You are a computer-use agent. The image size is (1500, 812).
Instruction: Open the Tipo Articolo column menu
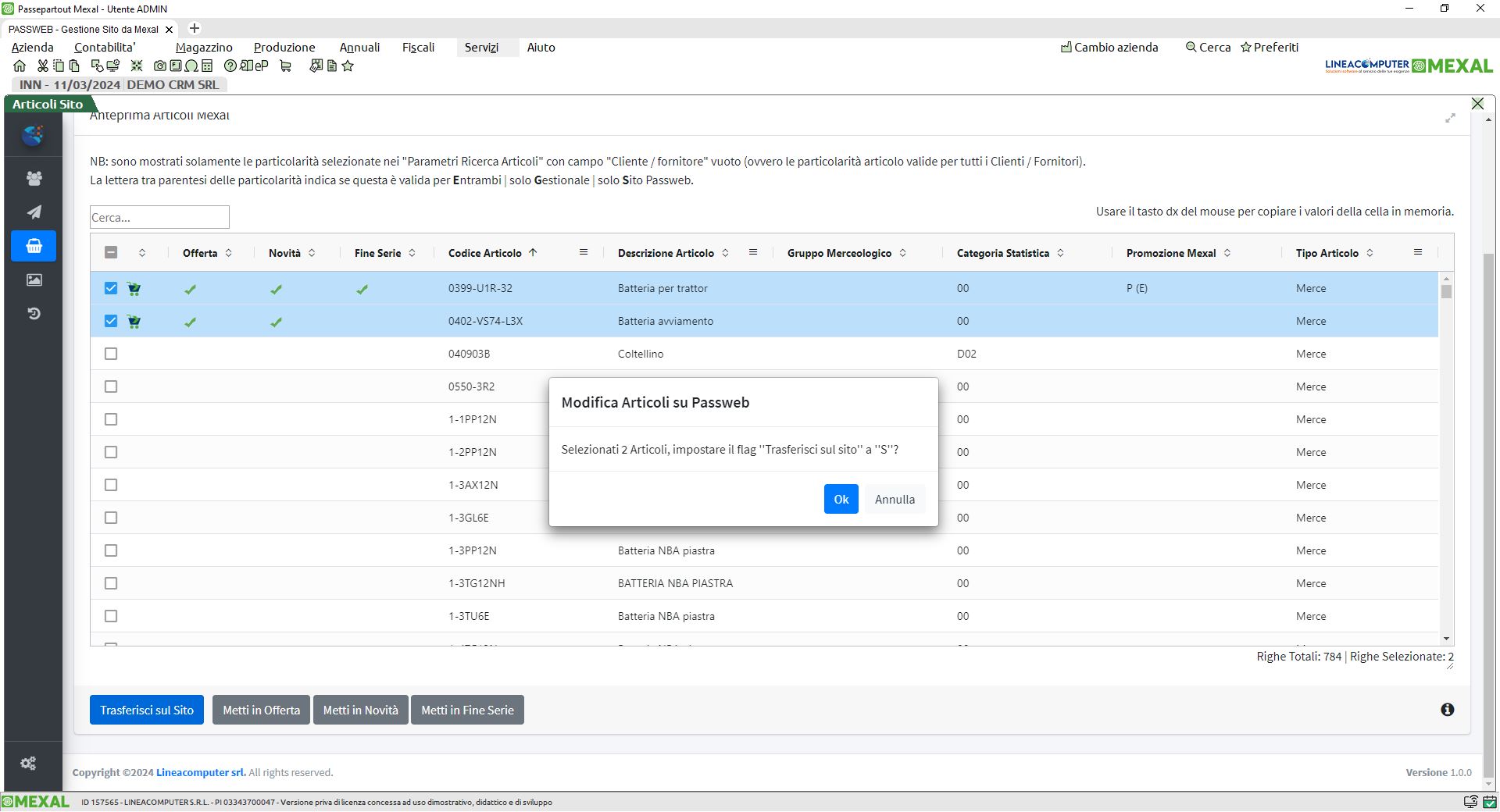(x=1417, y=252)
